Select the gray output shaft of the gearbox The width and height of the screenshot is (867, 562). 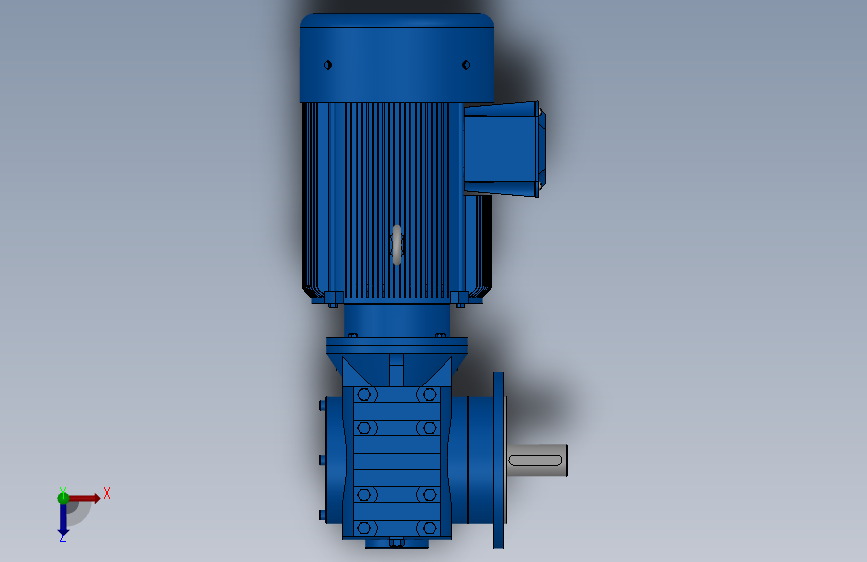pyautogui.click(x=537, y=460)
